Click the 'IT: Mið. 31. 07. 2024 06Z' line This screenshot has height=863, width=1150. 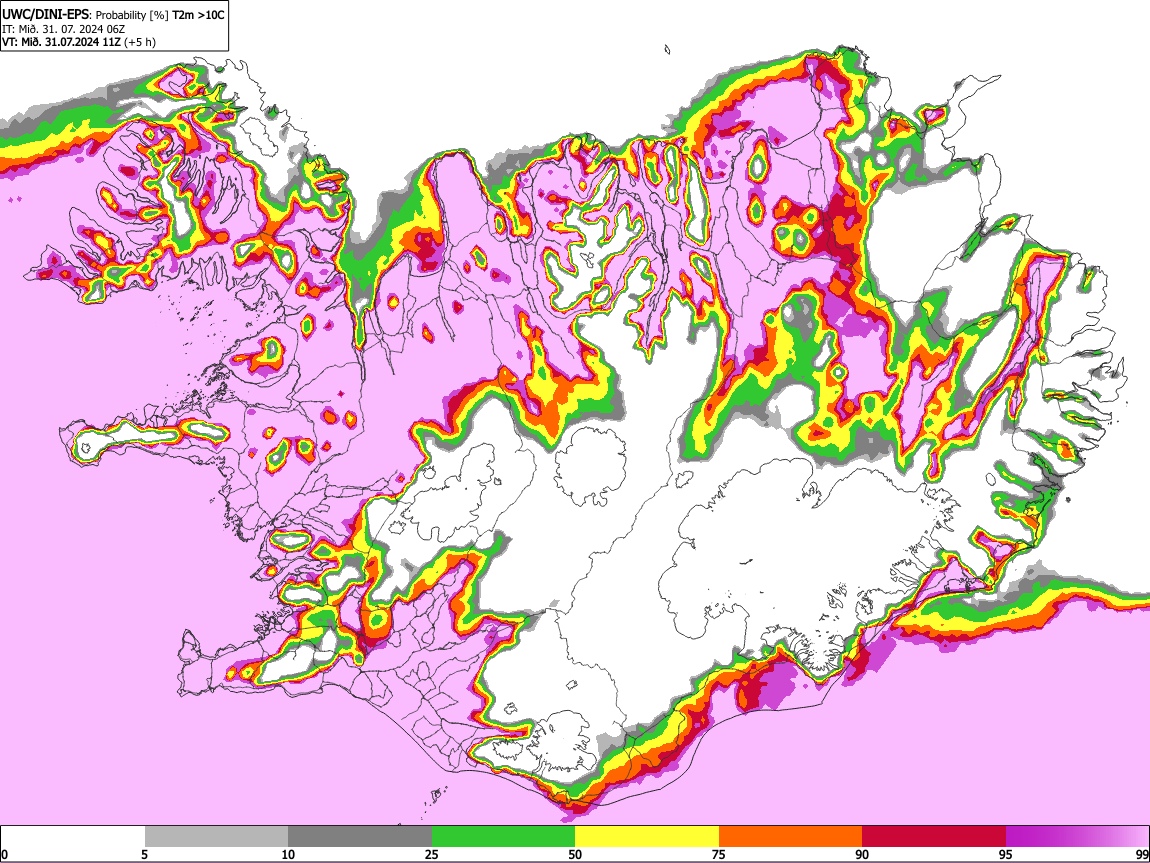tap(63, 29)
